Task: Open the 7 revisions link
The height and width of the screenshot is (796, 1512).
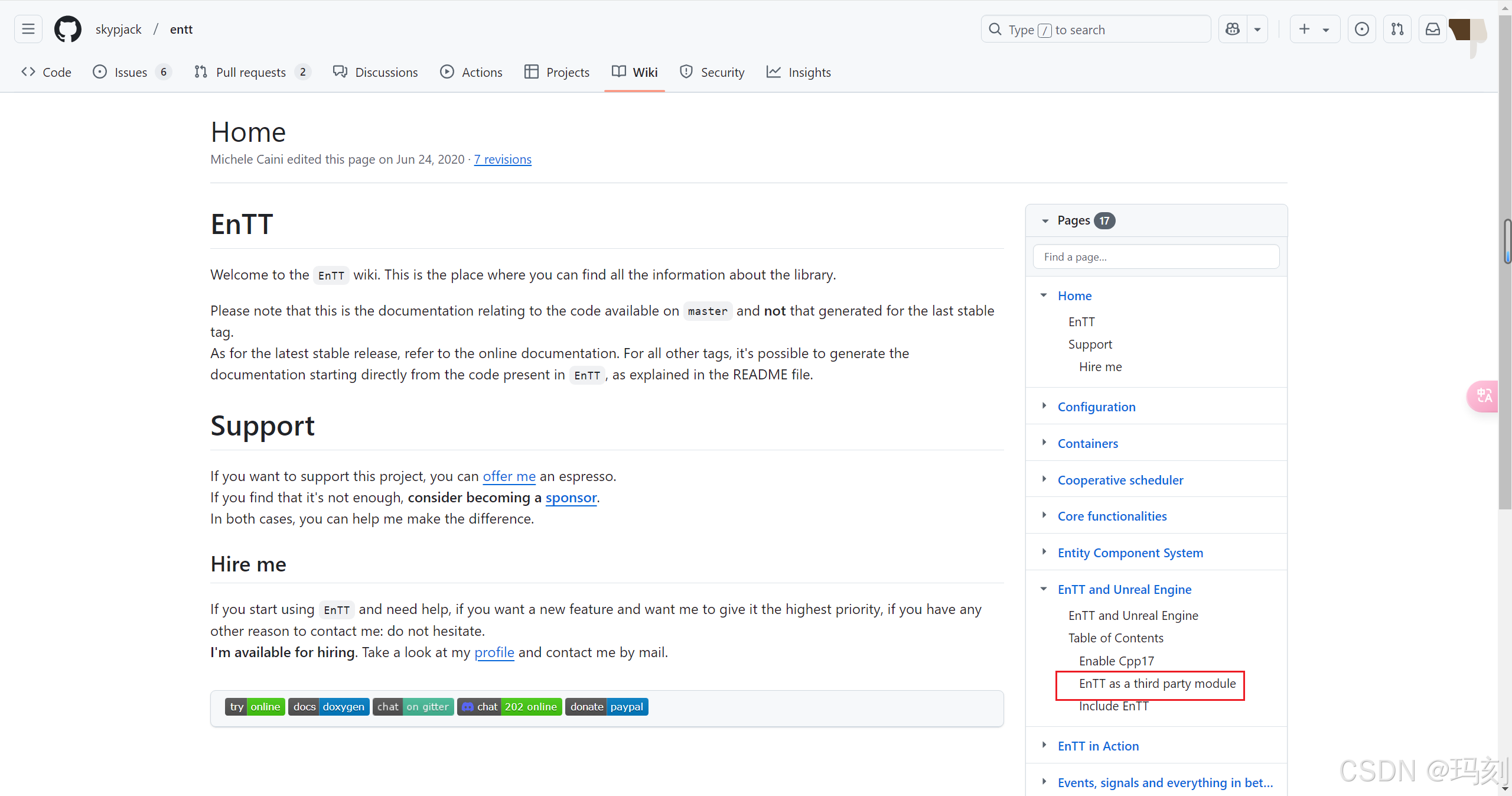Action: (503, 160)
